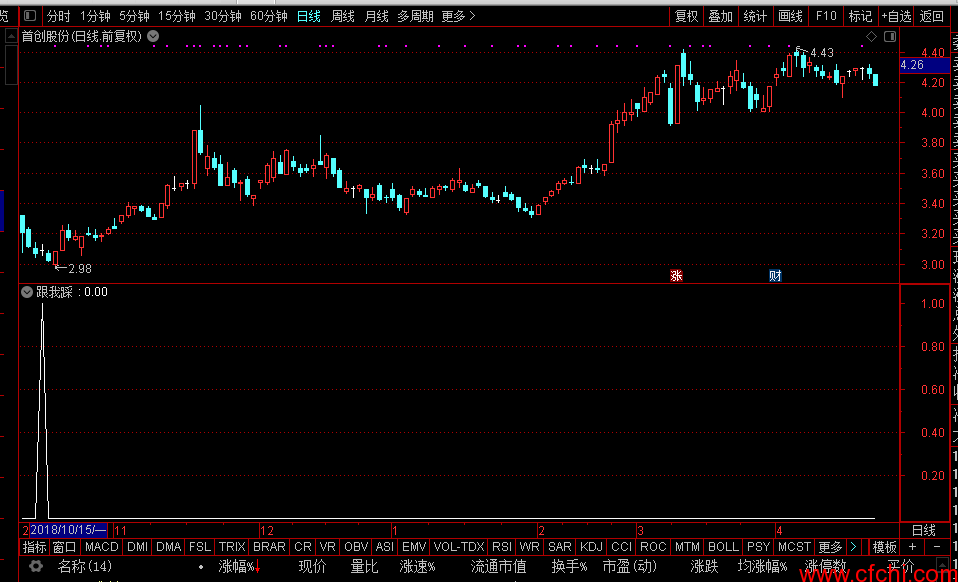
Task: Click the 涨 info marker on chart
Action: click(x=676, y=275)
